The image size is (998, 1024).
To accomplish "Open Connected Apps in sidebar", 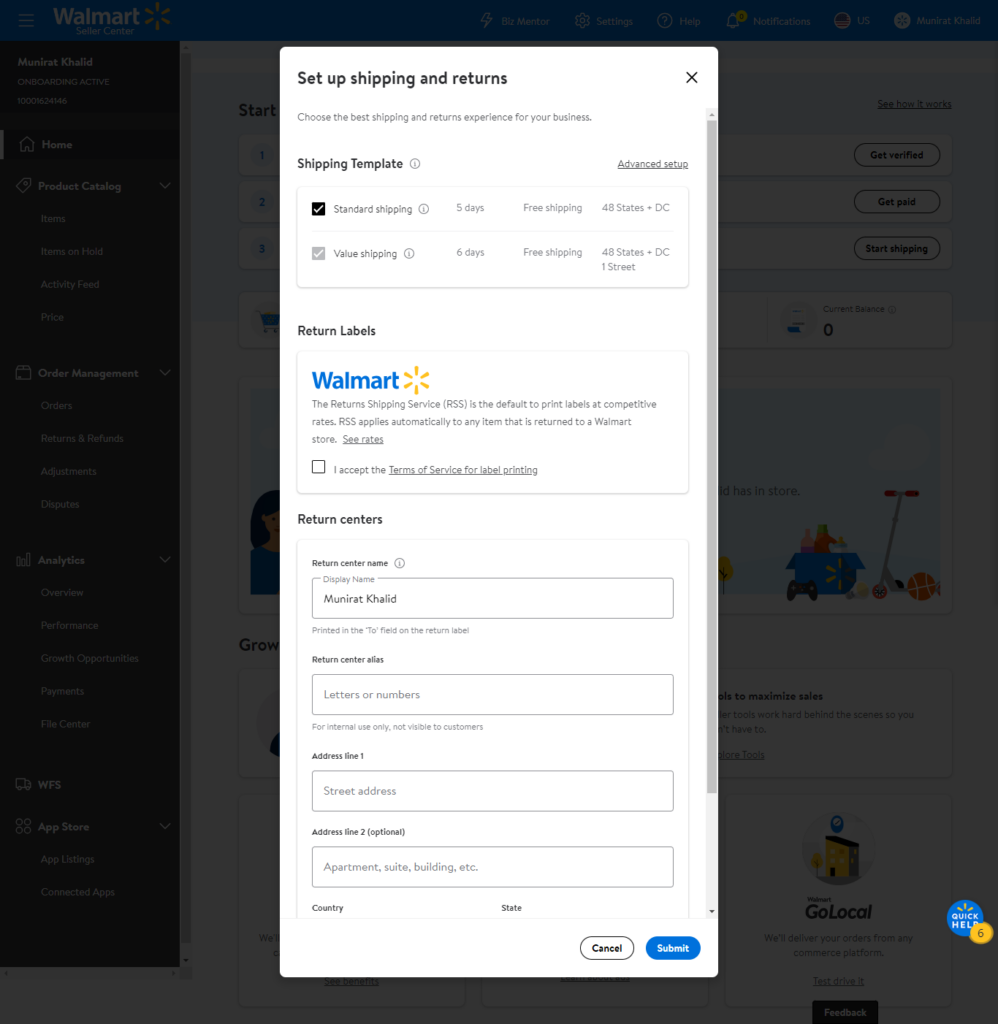I will point(78,891).
